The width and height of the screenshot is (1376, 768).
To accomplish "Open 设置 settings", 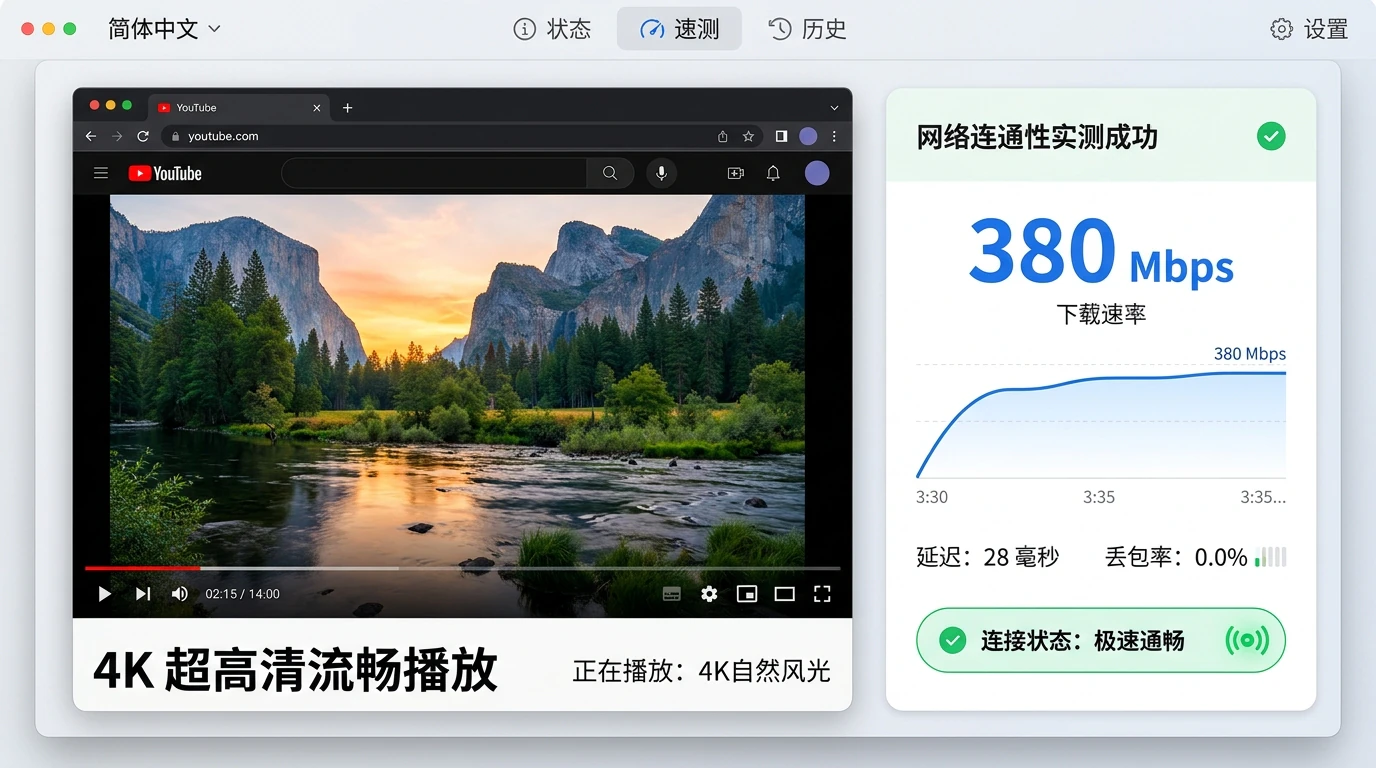I will (1309, 29).
